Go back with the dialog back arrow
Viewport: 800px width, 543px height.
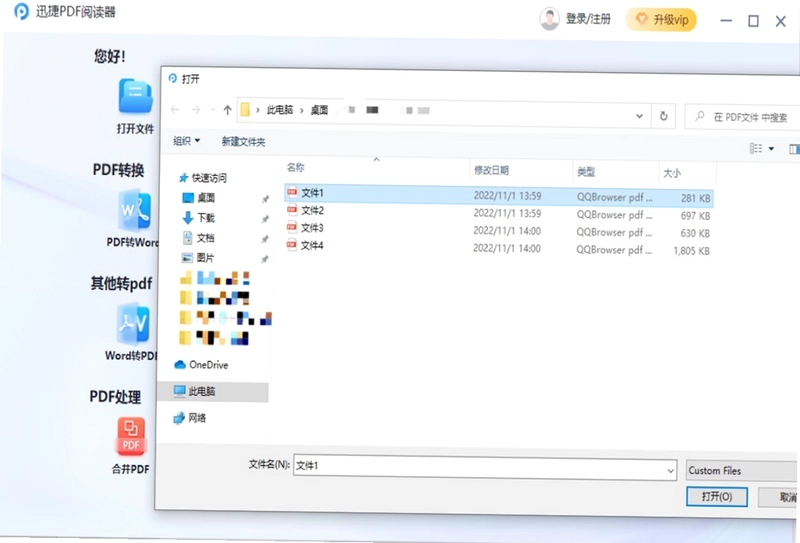[175, 109]
